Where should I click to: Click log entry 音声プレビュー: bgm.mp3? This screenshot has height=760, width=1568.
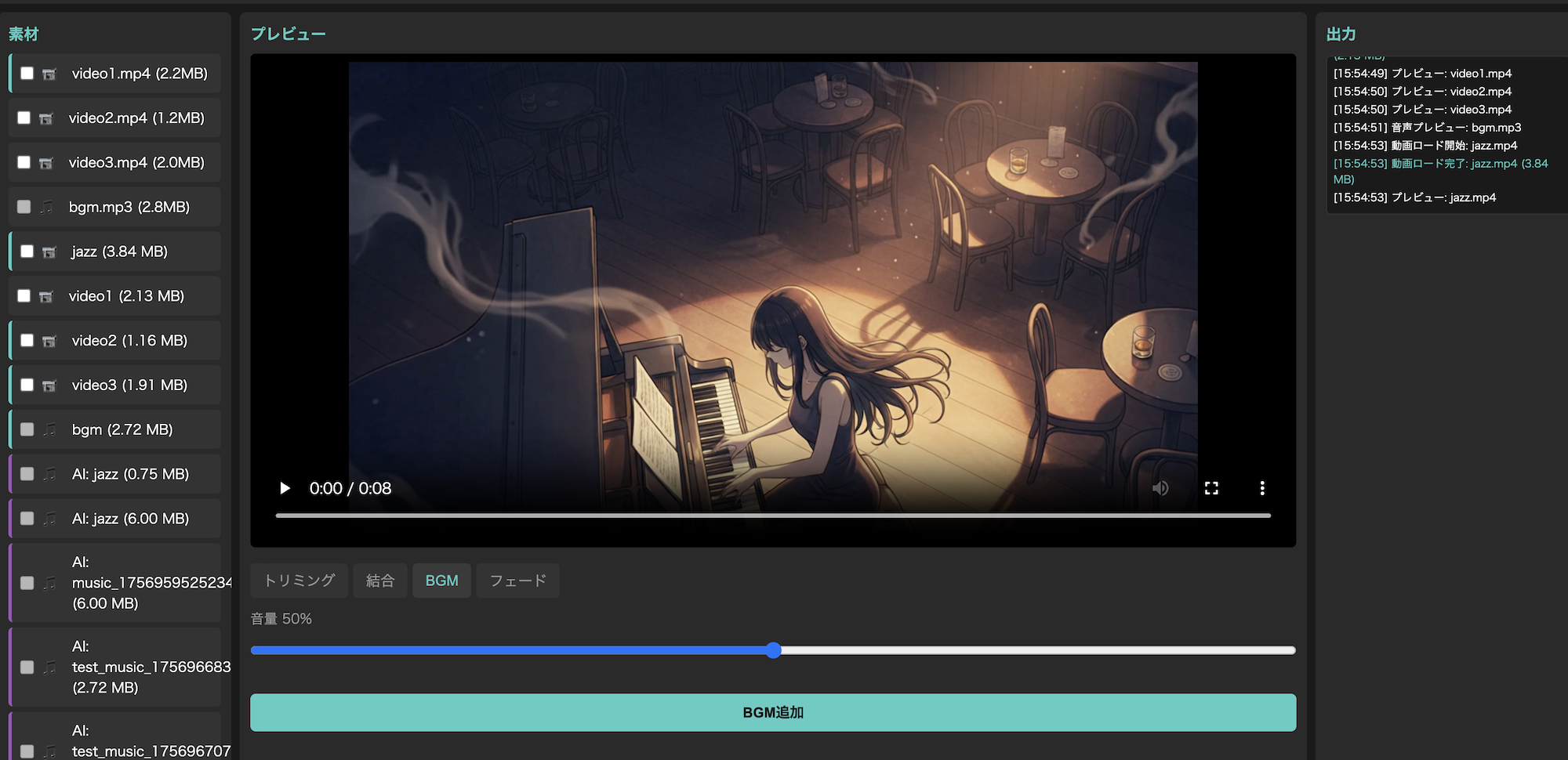1427,127
